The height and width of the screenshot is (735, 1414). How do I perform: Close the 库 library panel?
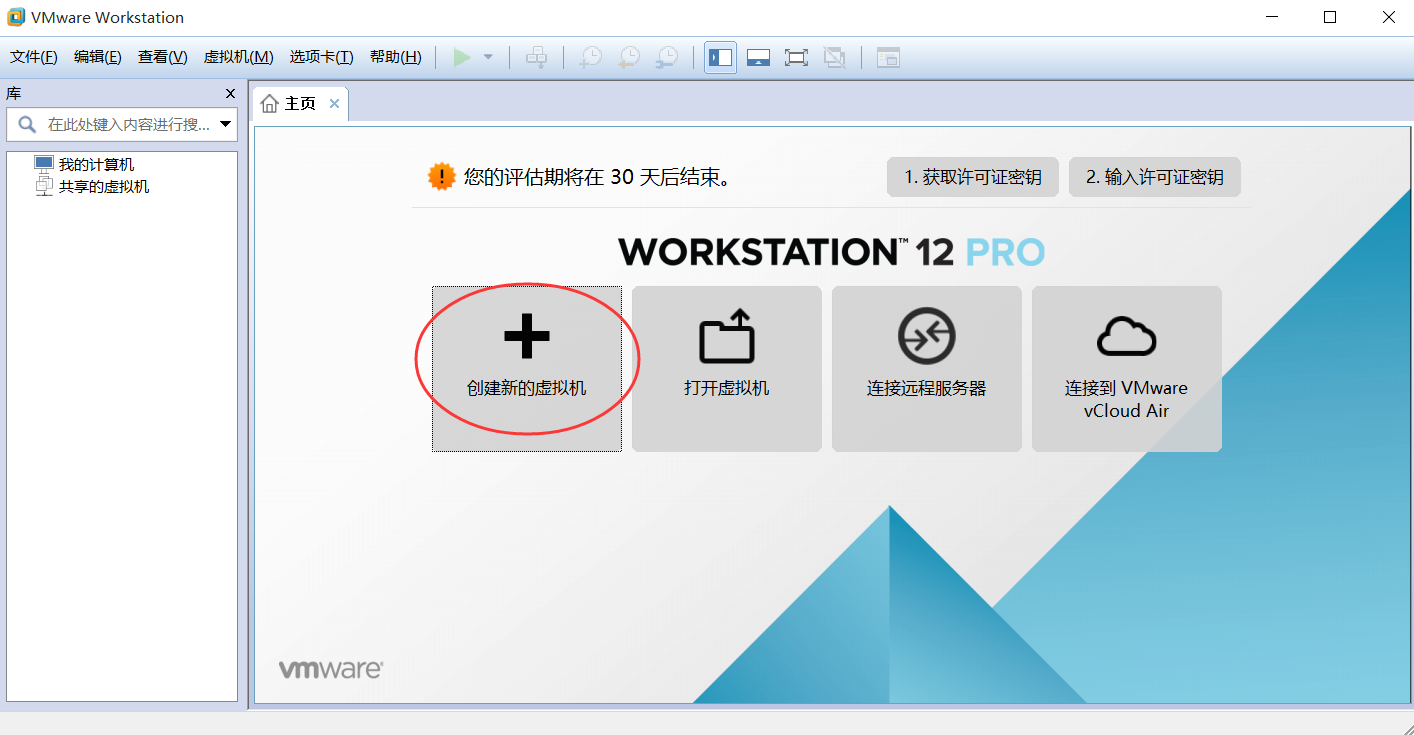231,93
